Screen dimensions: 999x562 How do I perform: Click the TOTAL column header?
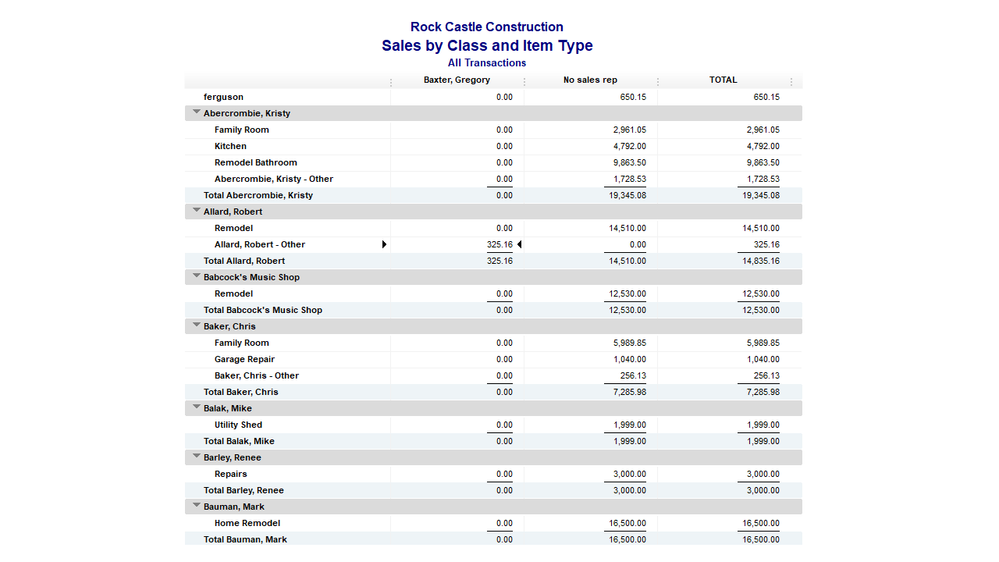tap(723, 80)
